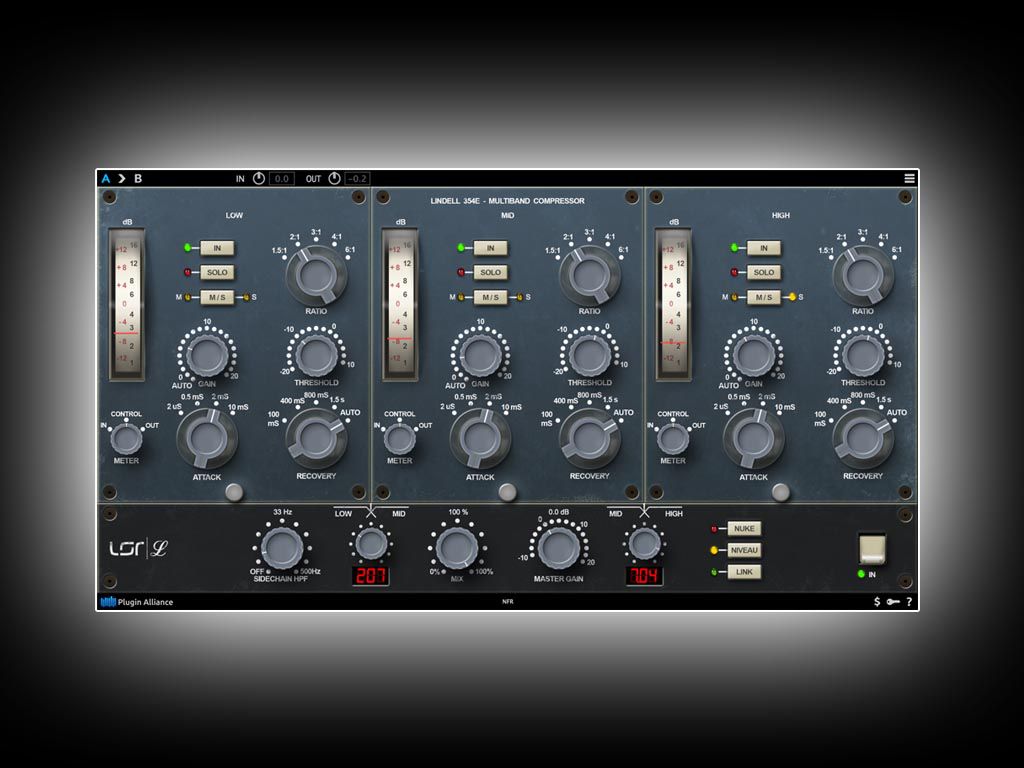Click the MID band METER control knob
The width and height of the screenshot is (1024, 768).
click(x=400, y=439)
